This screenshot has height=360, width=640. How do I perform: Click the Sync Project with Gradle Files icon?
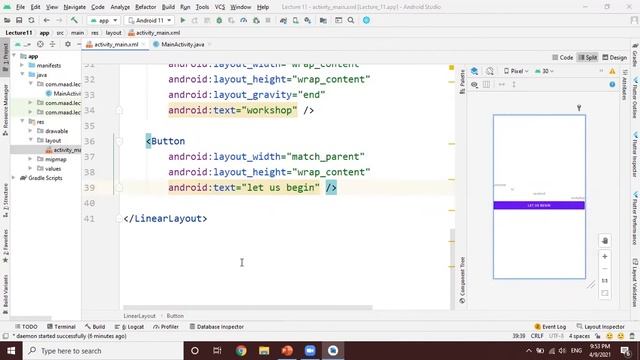point(283,20)
